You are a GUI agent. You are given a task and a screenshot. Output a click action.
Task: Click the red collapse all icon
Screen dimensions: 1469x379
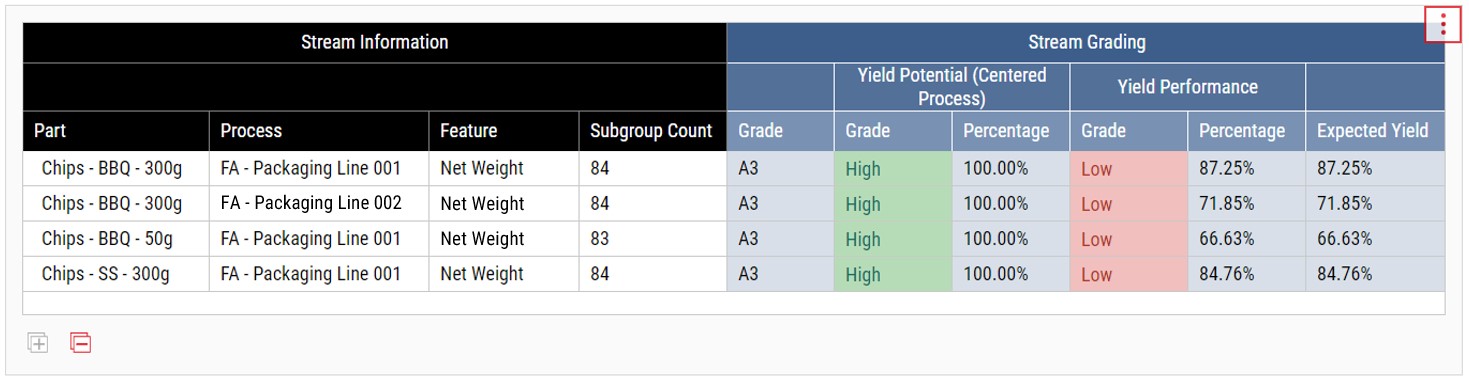coord(81,343)
